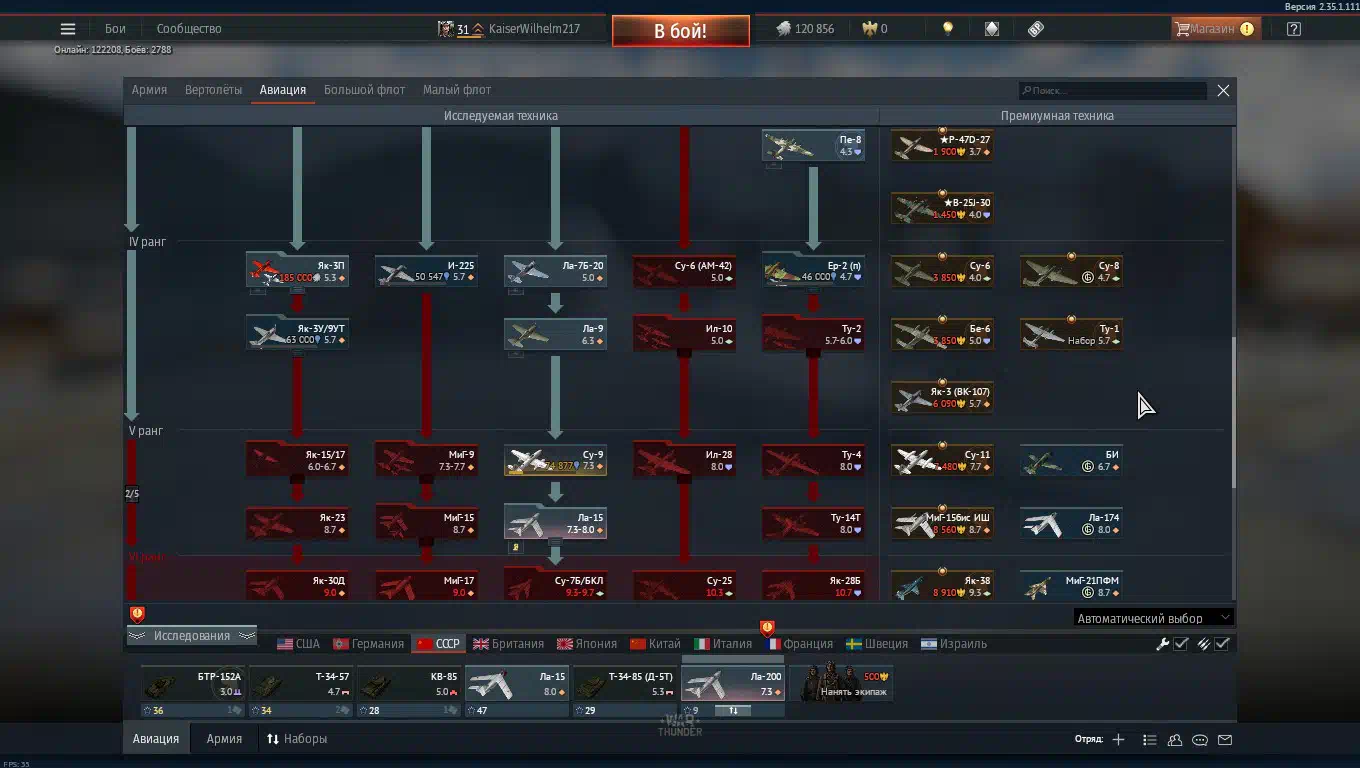Click the golden eagles balance icon
This screenshot has width=1360, height=768.
(869, 29)
